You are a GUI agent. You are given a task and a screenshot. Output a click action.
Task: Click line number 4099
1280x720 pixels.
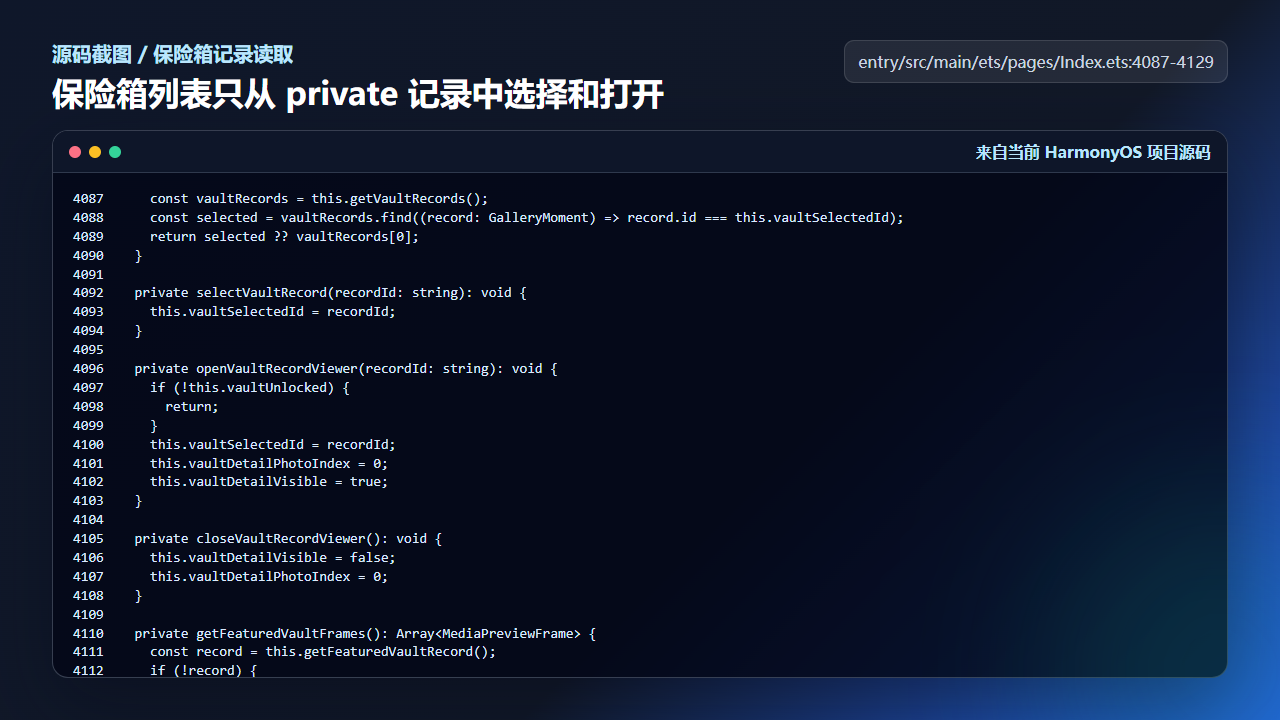tap(88, 426)
